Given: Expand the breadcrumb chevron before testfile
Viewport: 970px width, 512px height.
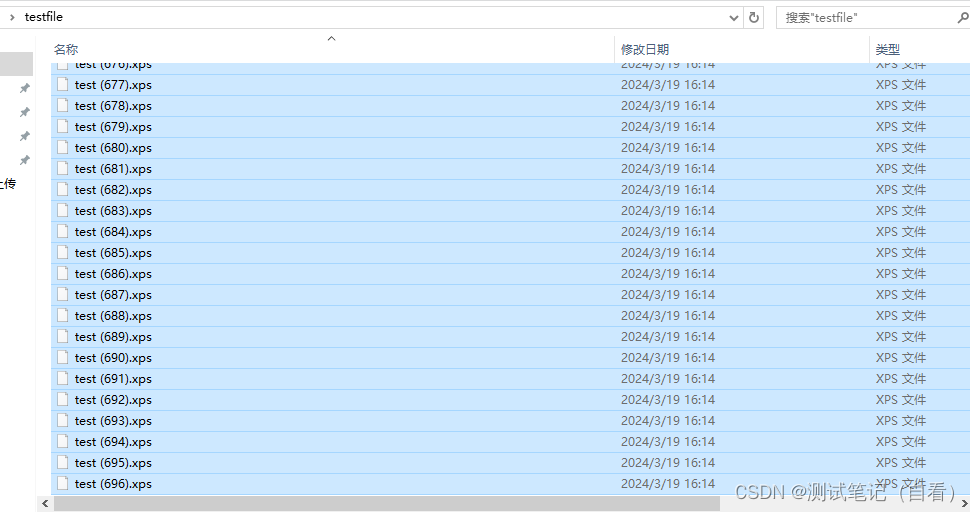Looking at the screenshot, I should pyautogui.click(x=12, y=17).
